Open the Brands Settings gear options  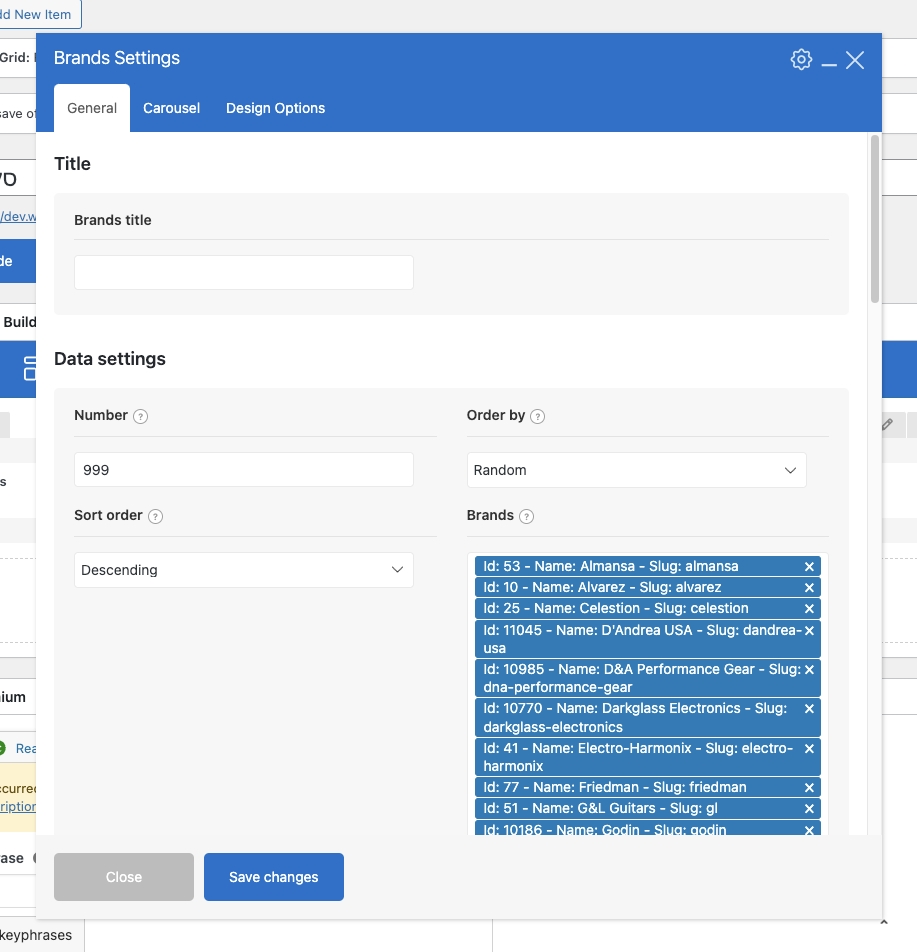[x=801, y=60]
